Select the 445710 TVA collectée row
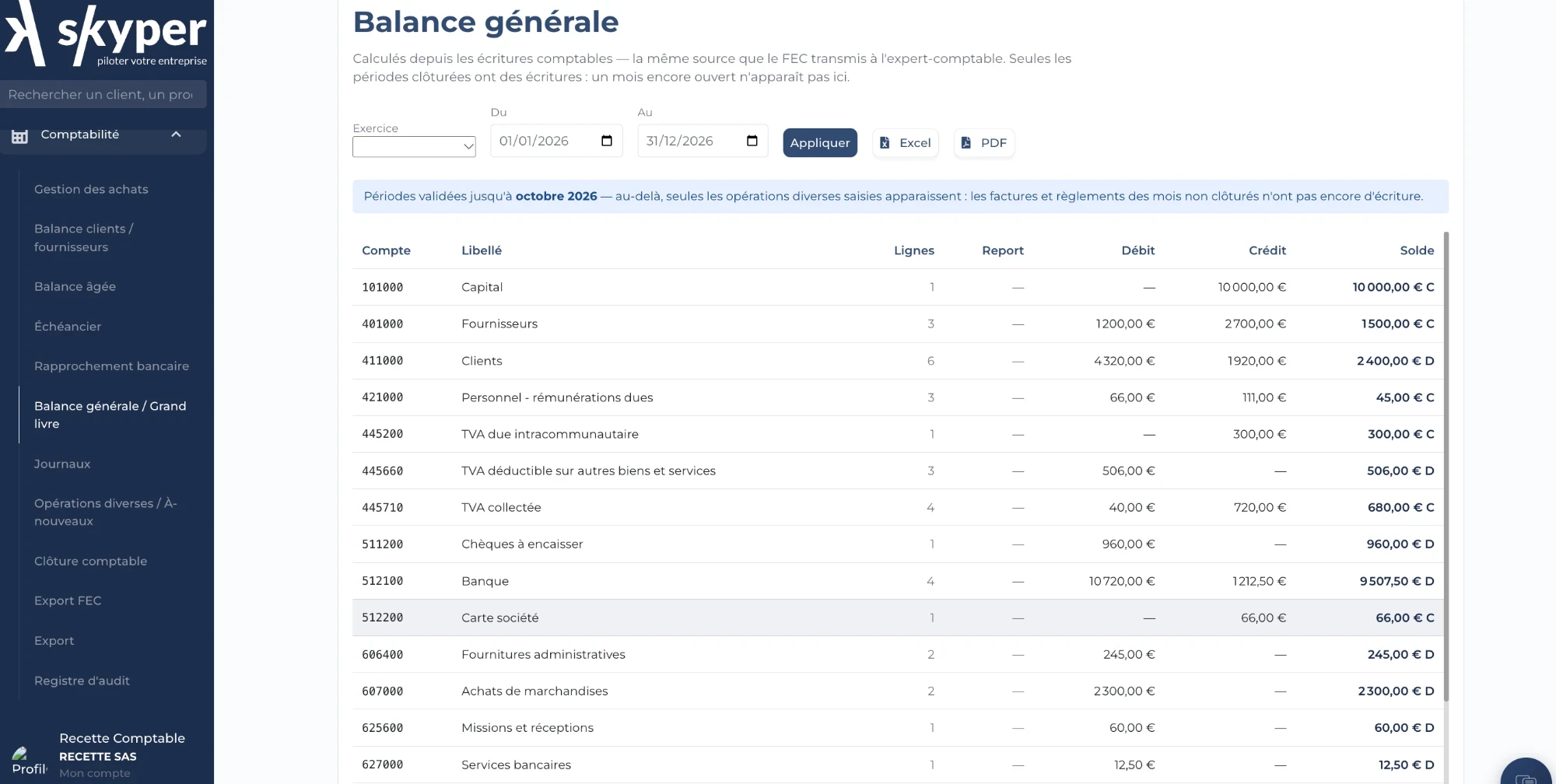Screen dimensions: 1556x784 pyautogui.click(x=898, y=507)
